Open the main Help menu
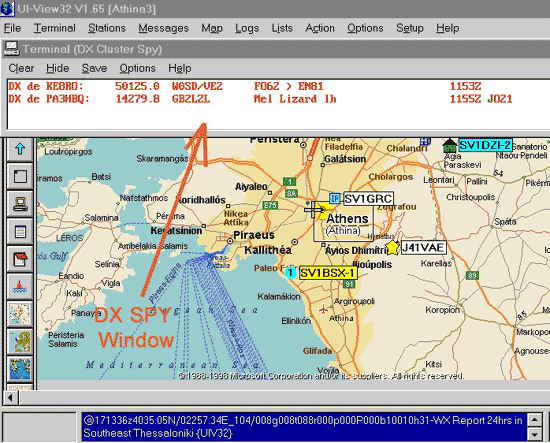This screenshot has width=550, height=443. [x=448, y=28]
